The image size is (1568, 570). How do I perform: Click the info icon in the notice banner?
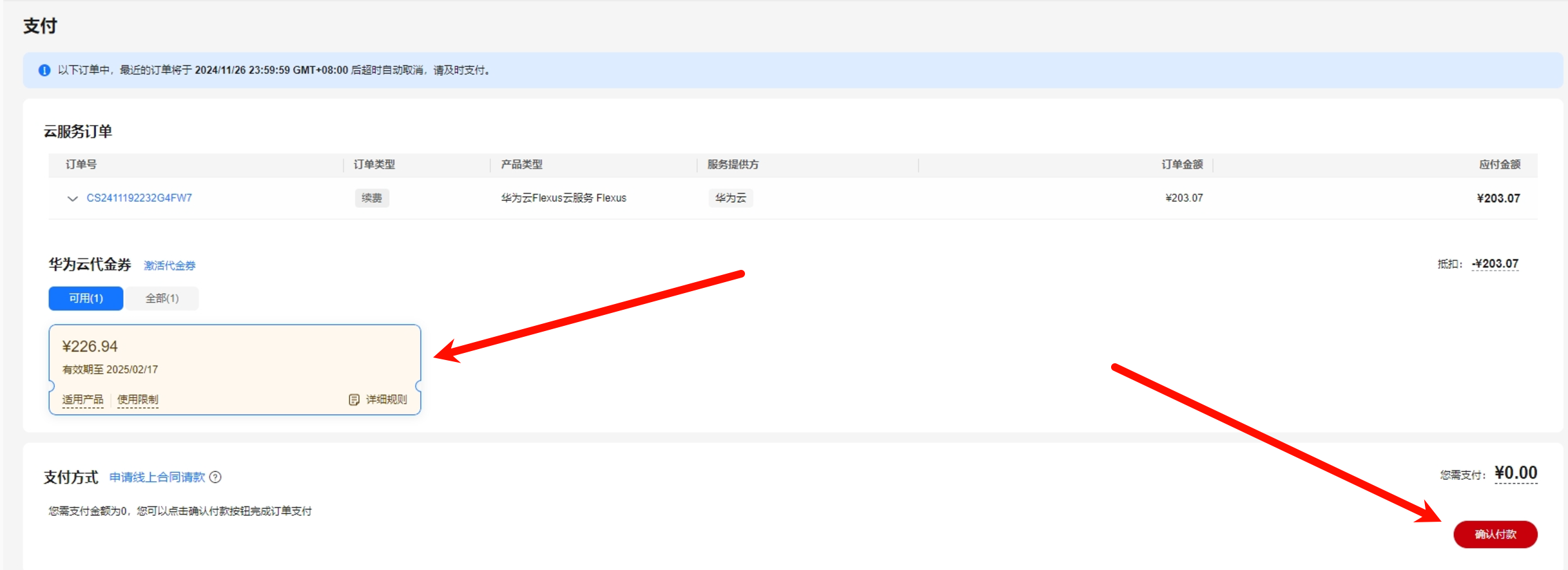(44, 70)
